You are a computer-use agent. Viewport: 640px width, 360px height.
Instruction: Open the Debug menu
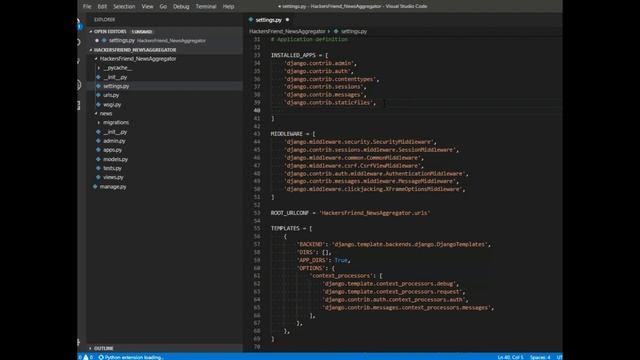coord(181,6)
